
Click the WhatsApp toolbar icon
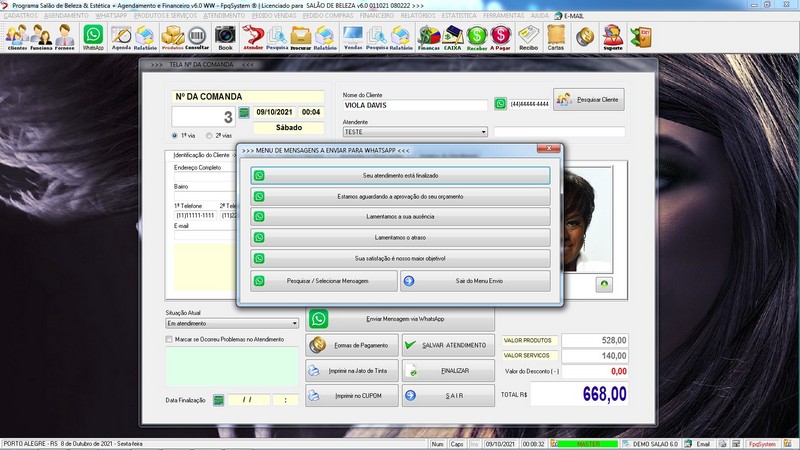[x=93, y=37]
